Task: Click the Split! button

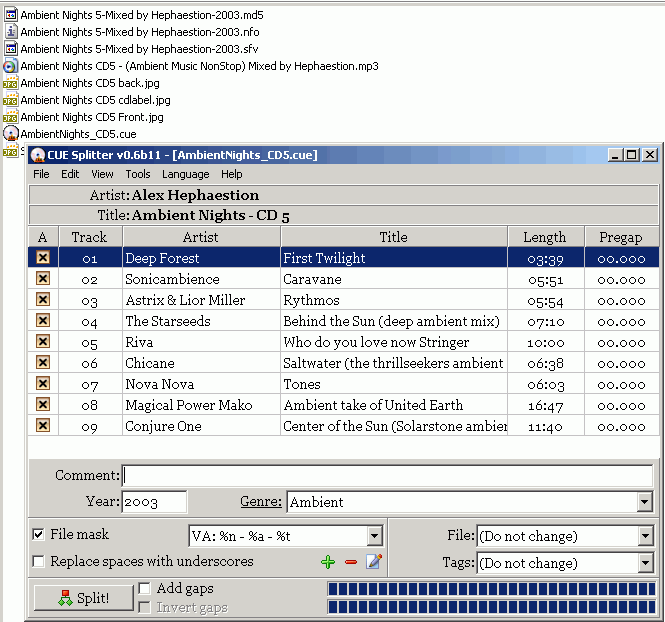Action: (84, 598)
